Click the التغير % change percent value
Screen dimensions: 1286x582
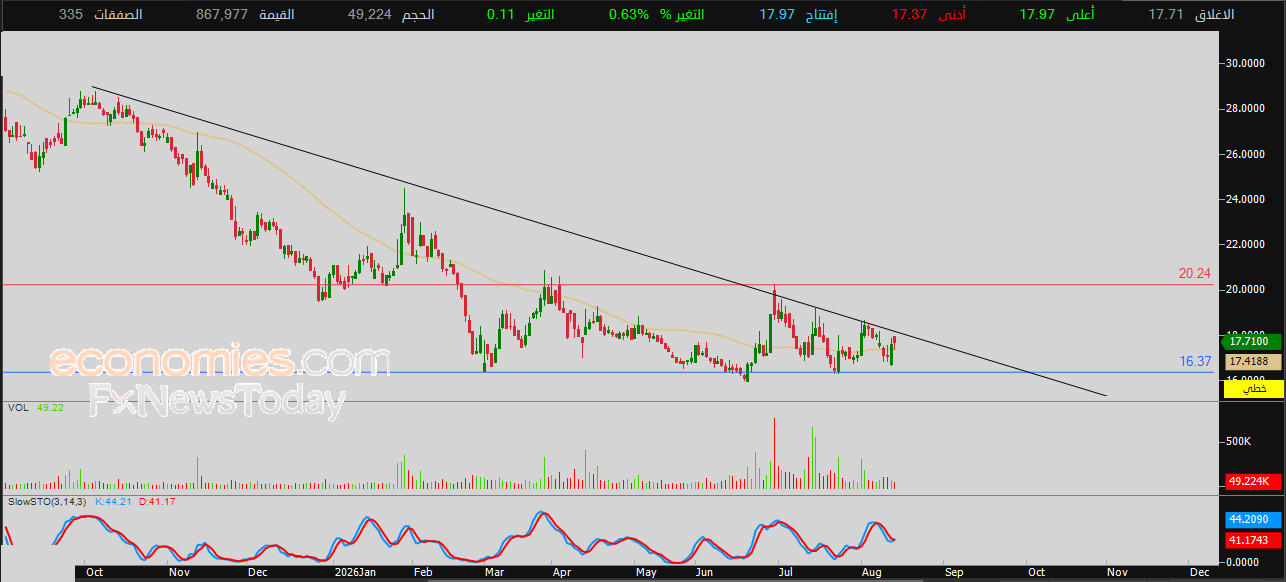tap(628, 15)
